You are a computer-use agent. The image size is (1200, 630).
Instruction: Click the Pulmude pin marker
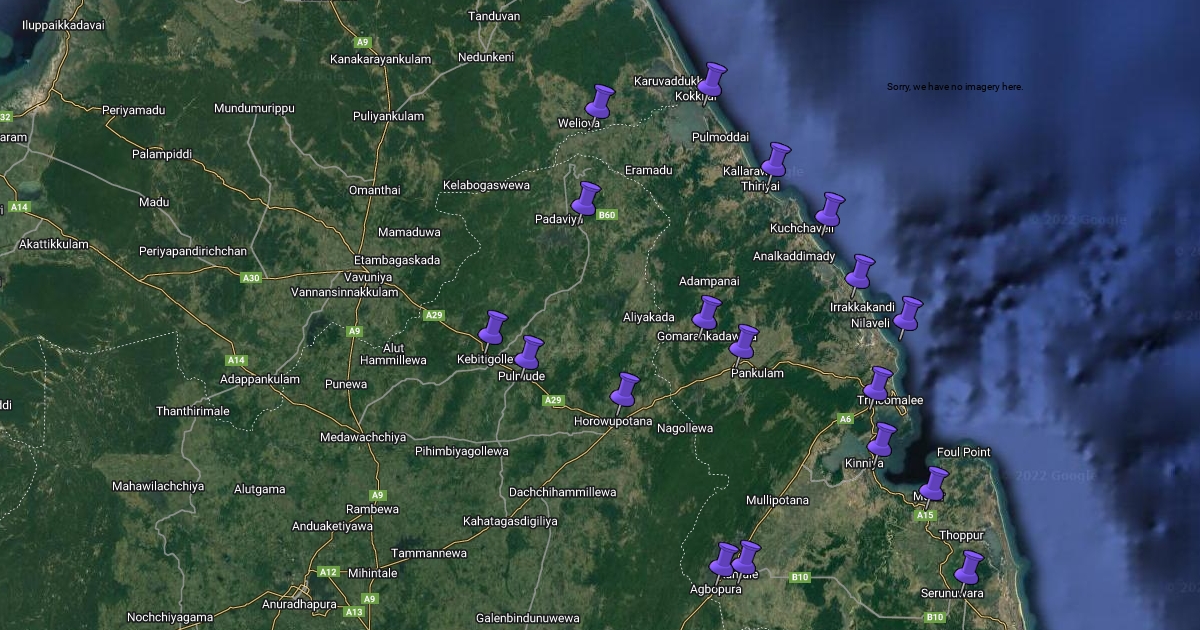pyautogui.click(x=529, y=352)
